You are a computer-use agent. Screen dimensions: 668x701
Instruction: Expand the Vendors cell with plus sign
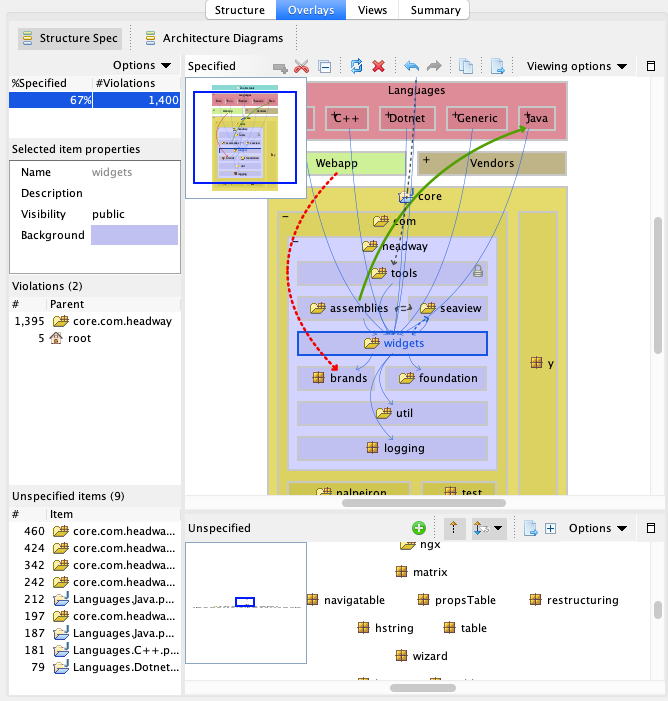pyautogui.click(x=426, y=160)
